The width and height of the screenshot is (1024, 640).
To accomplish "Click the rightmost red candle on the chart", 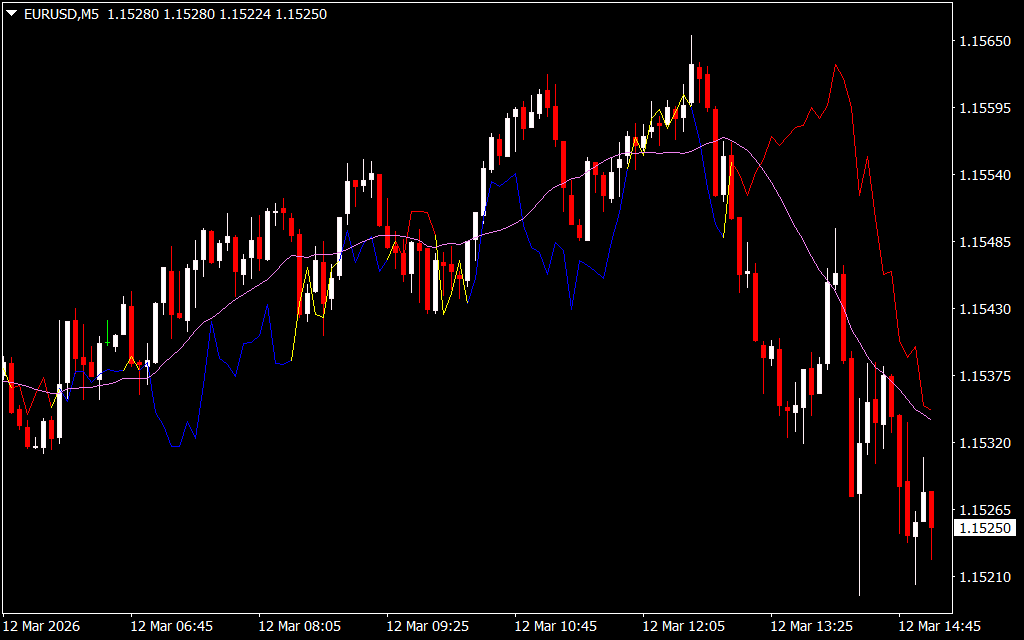I will [931, 509].
